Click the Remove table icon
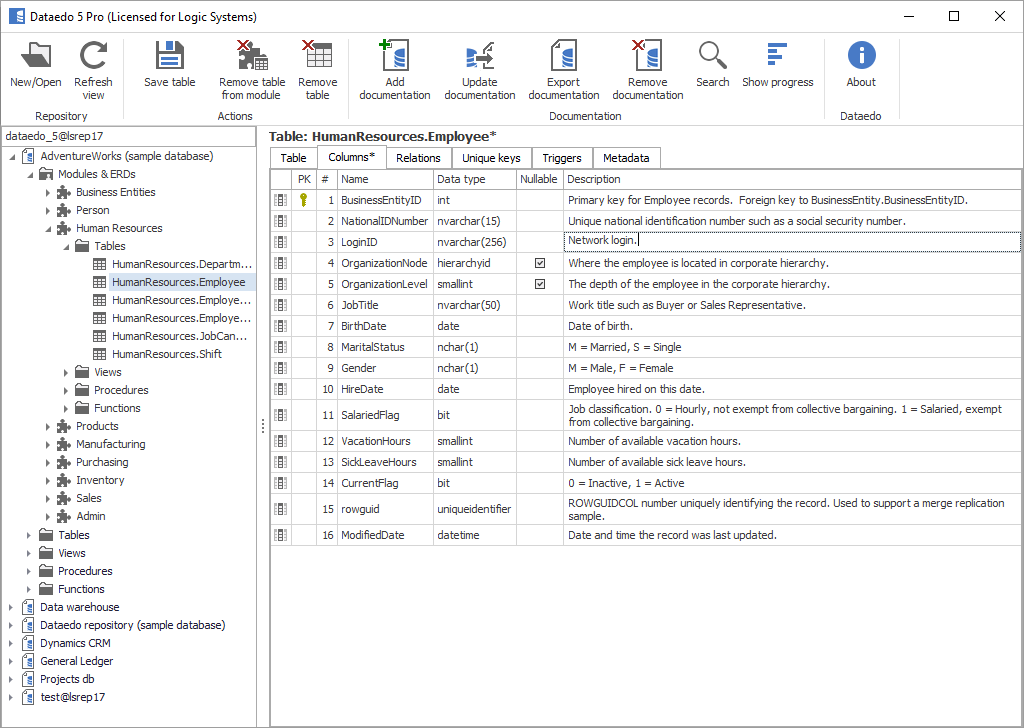The image size is (1024, 728). (317, 55)
